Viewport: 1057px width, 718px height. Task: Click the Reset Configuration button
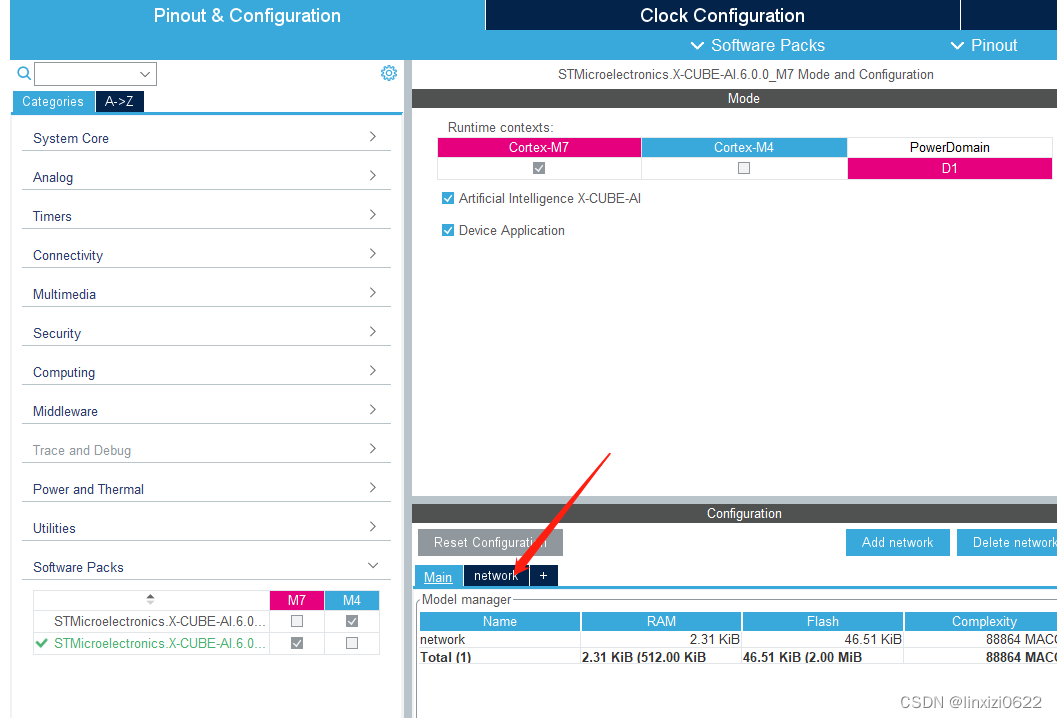click(490, 543)
